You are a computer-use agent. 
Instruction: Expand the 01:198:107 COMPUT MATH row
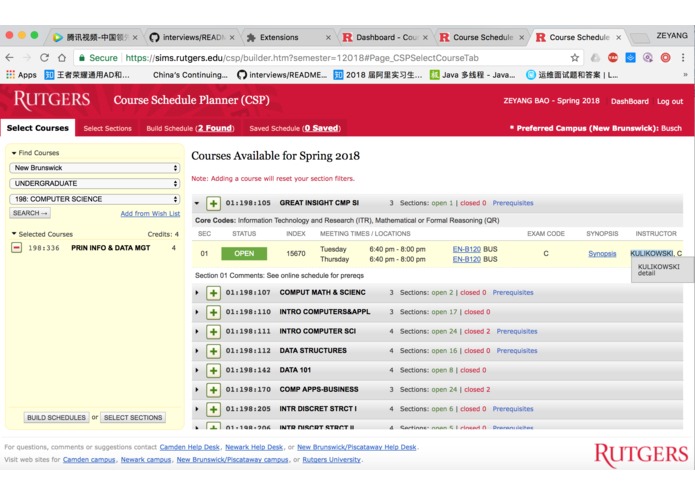coord(197,293)
